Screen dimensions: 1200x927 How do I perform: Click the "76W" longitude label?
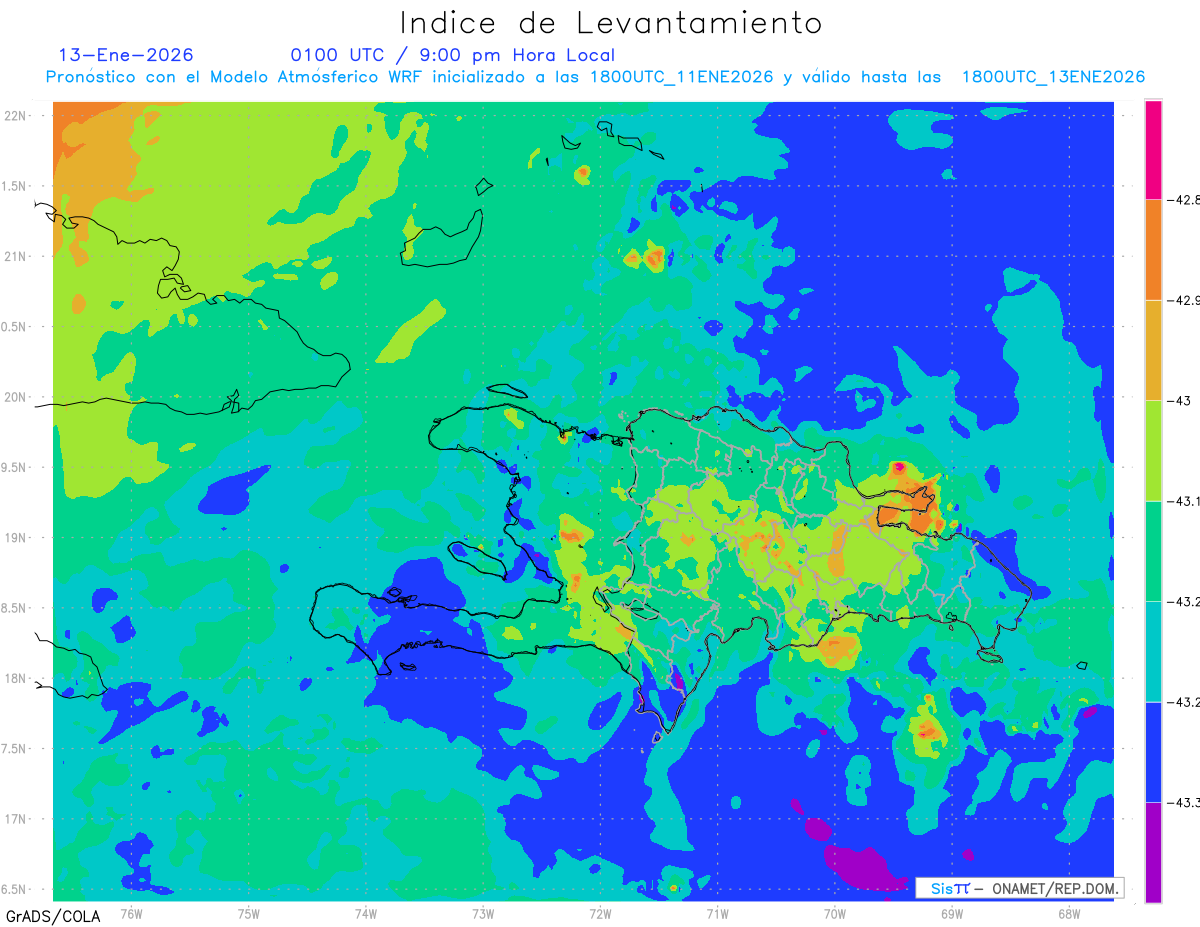tap(131, 913)
